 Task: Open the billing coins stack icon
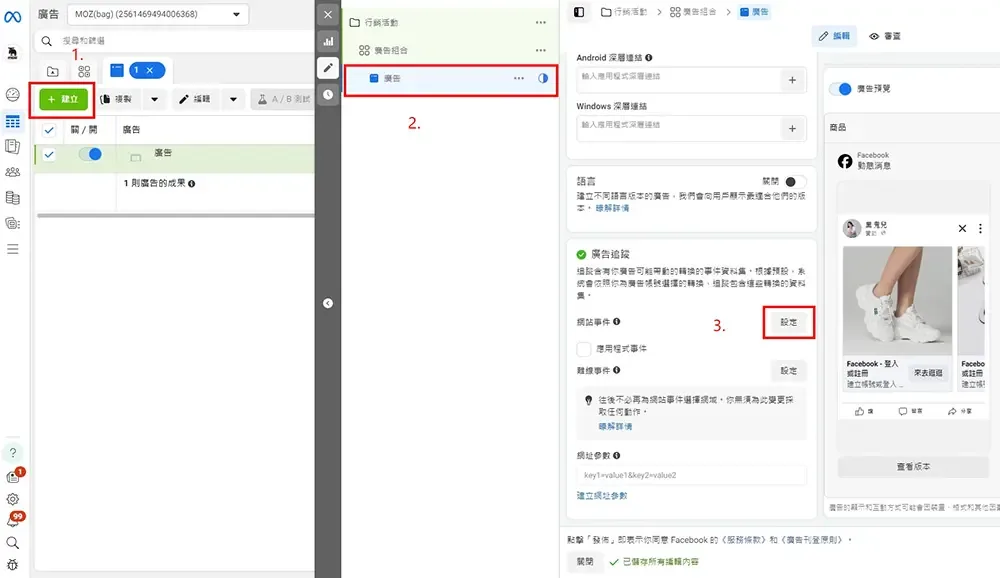(x=12, y=198)
